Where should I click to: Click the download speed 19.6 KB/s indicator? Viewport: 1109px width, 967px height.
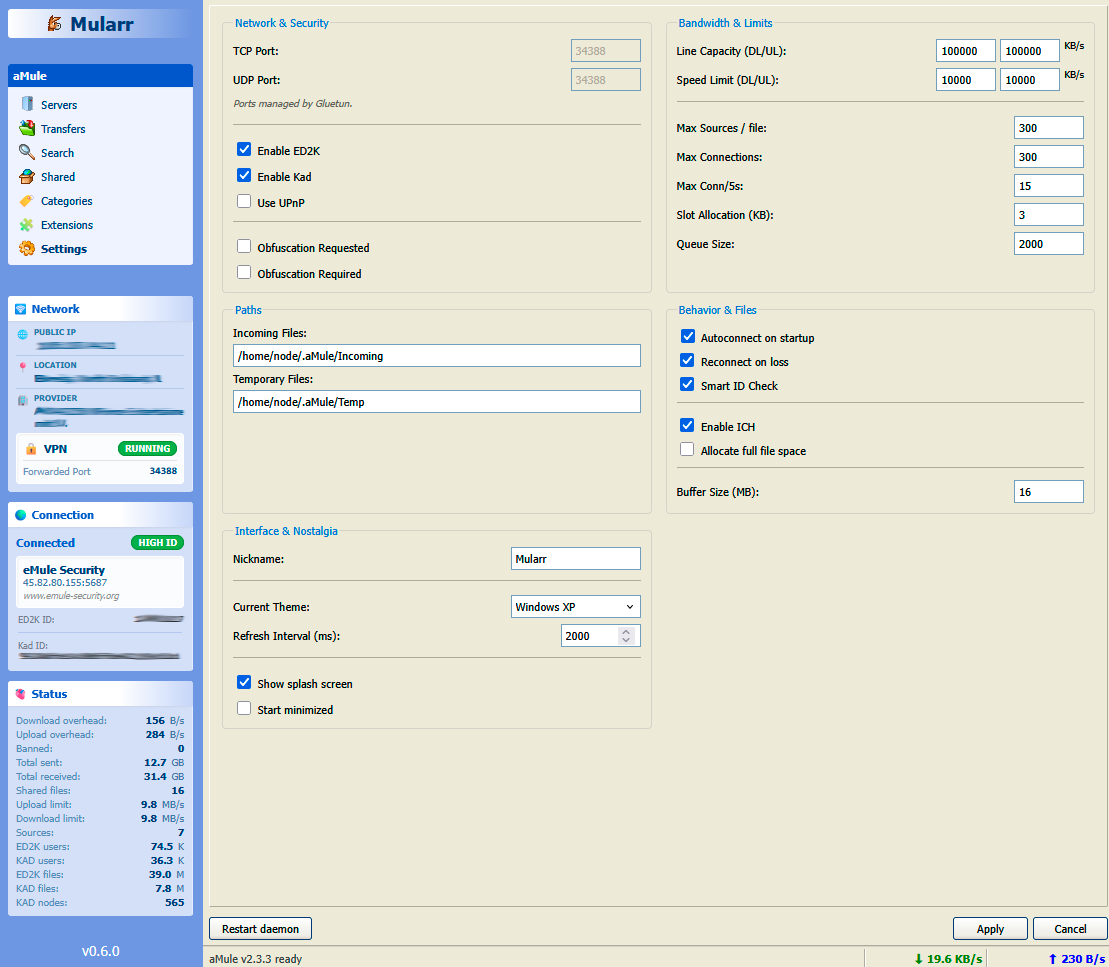click(948, 959)
